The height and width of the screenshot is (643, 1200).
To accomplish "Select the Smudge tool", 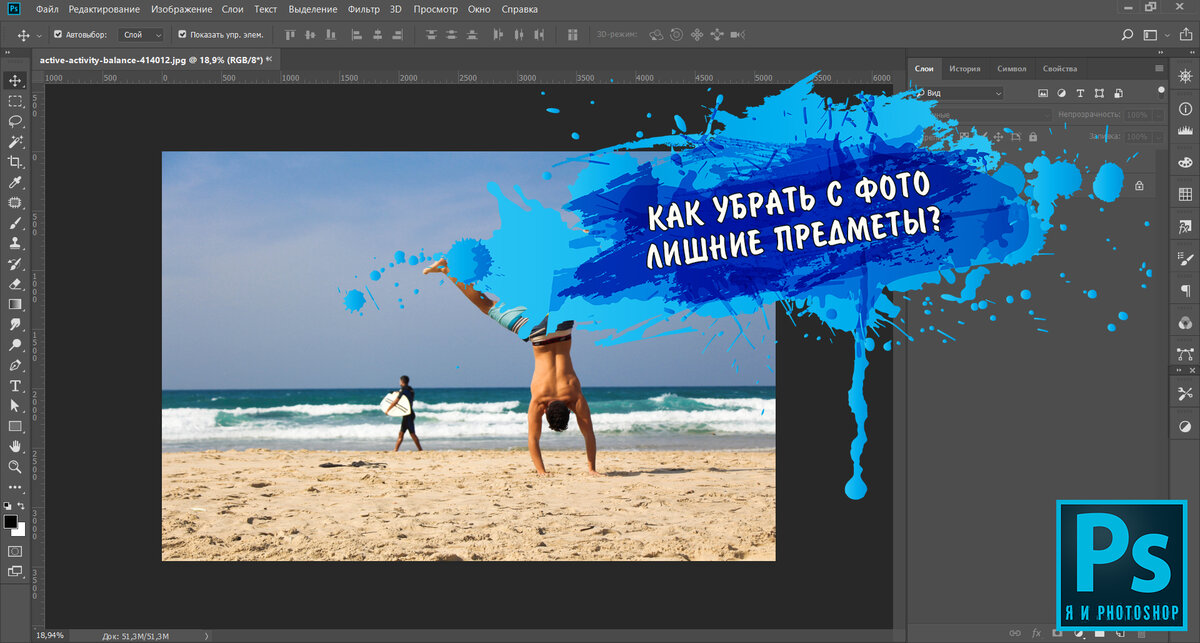I will [x=15, y=325].
